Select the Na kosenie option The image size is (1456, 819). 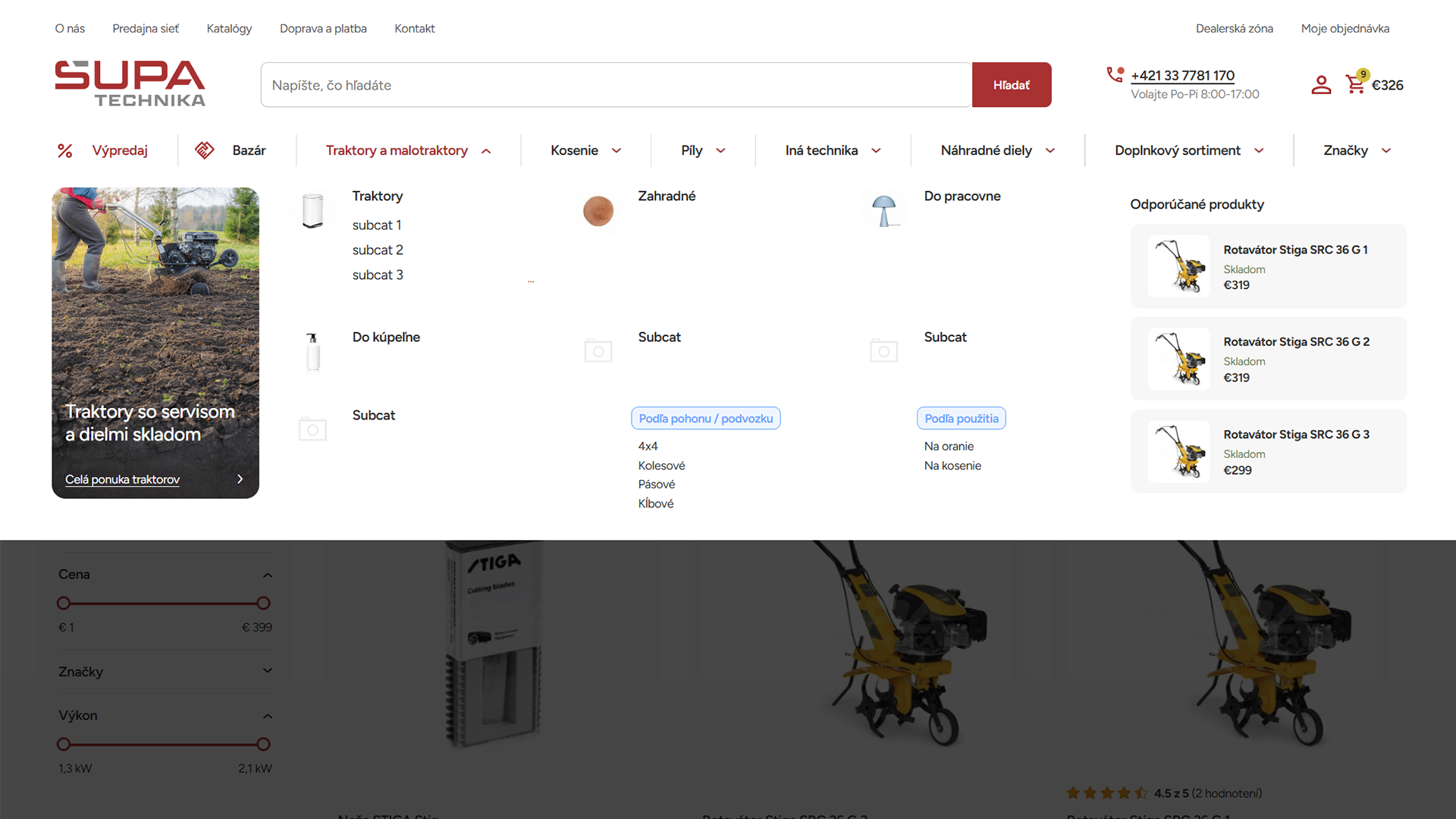[952, 466]
